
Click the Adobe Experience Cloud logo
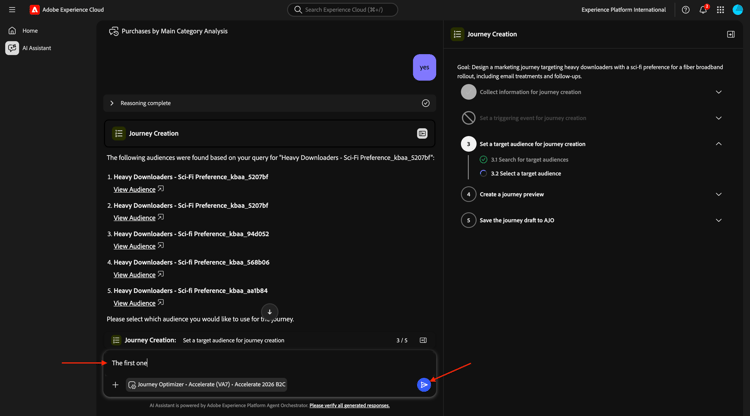coord(34,10)
